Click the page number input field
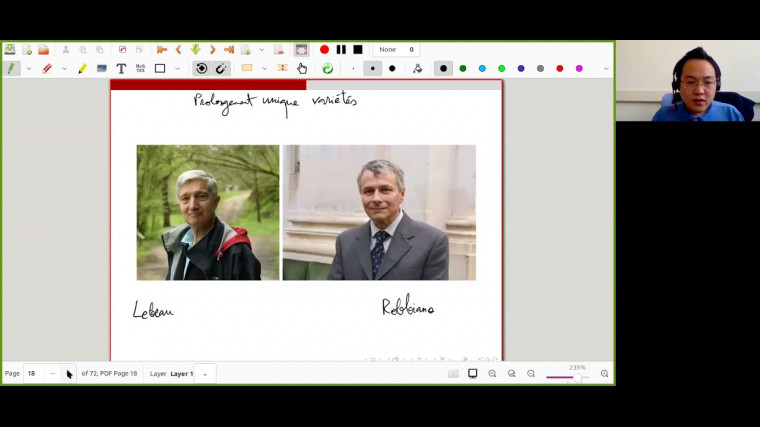The image size is (760, 427). tap(37, 374)
